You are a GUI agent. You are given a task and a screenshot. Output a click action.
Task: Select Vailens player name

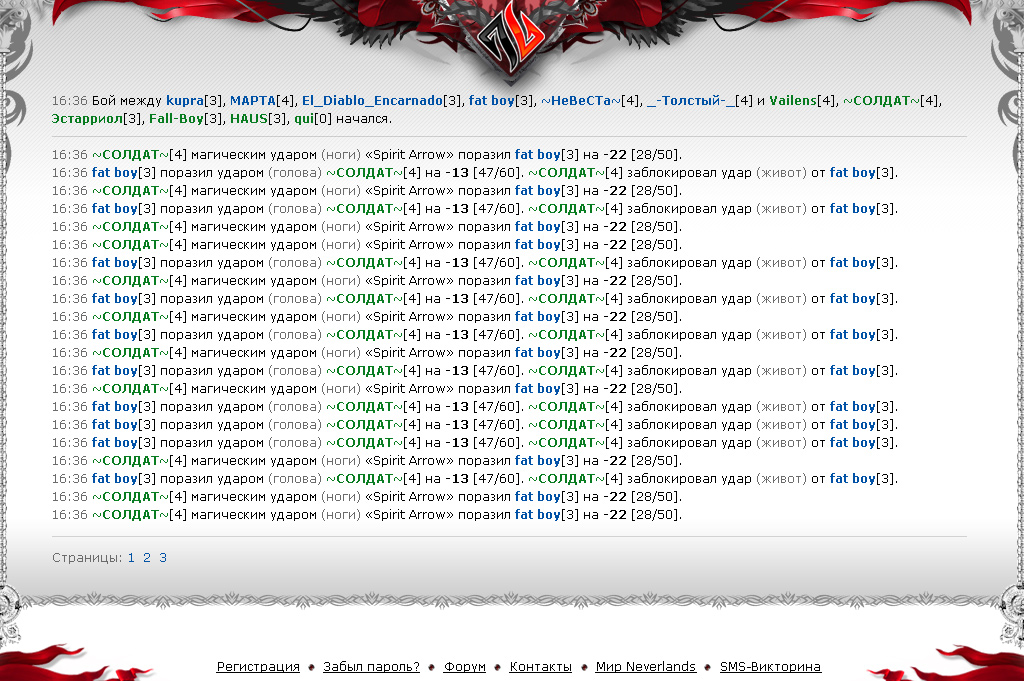click(x=793, y=101)
